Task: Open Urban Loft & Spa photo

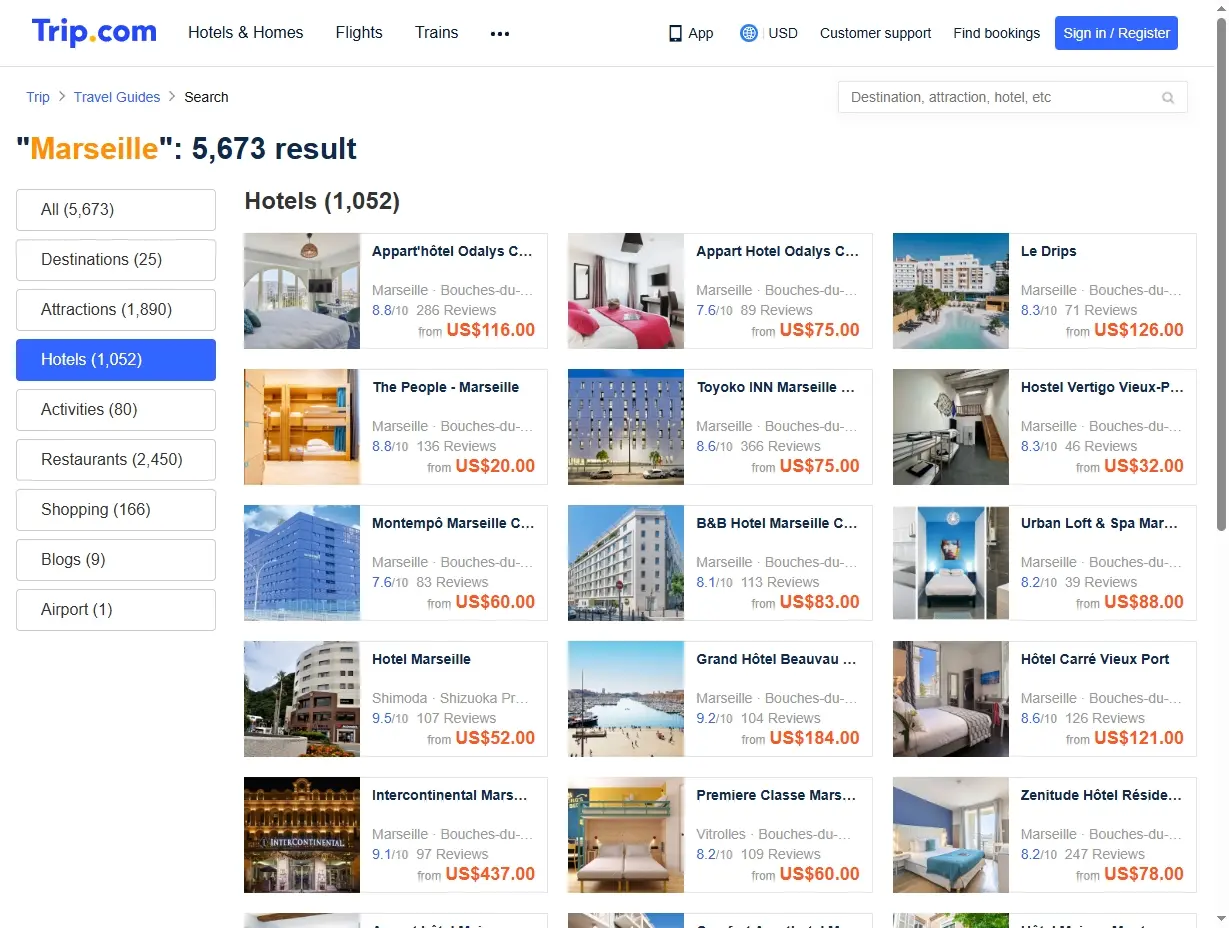Action: click(951, 563)
